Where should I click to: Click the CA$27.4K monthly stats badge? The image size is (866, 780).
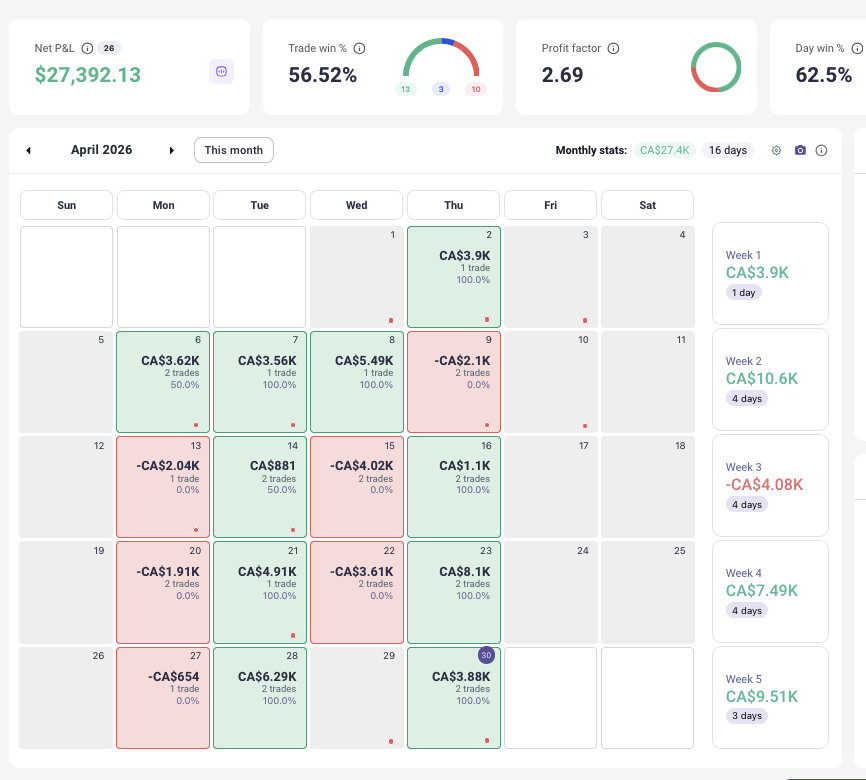(664, 150)
